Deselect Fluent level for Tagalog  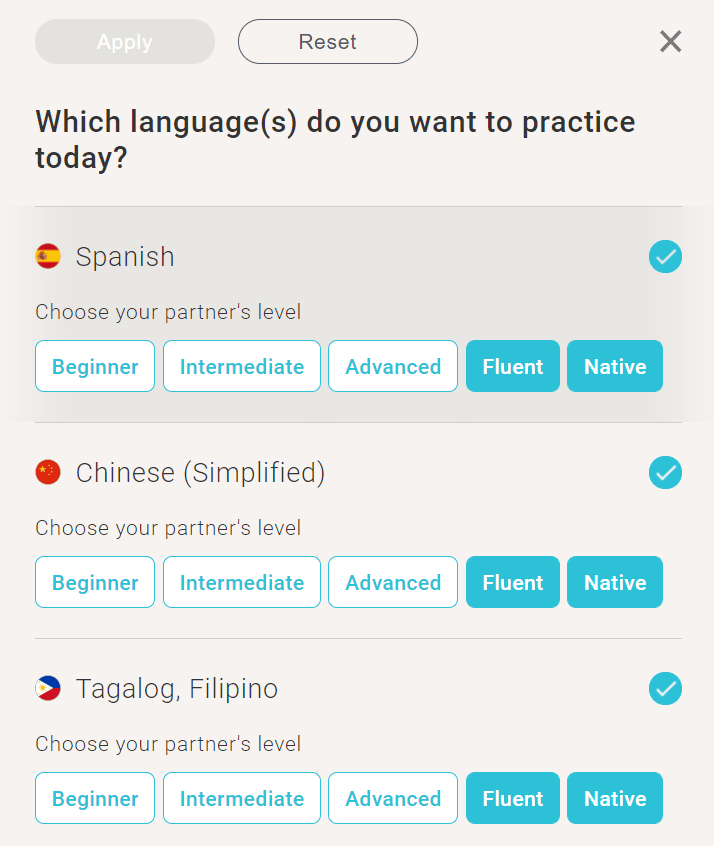pos(513,798)
